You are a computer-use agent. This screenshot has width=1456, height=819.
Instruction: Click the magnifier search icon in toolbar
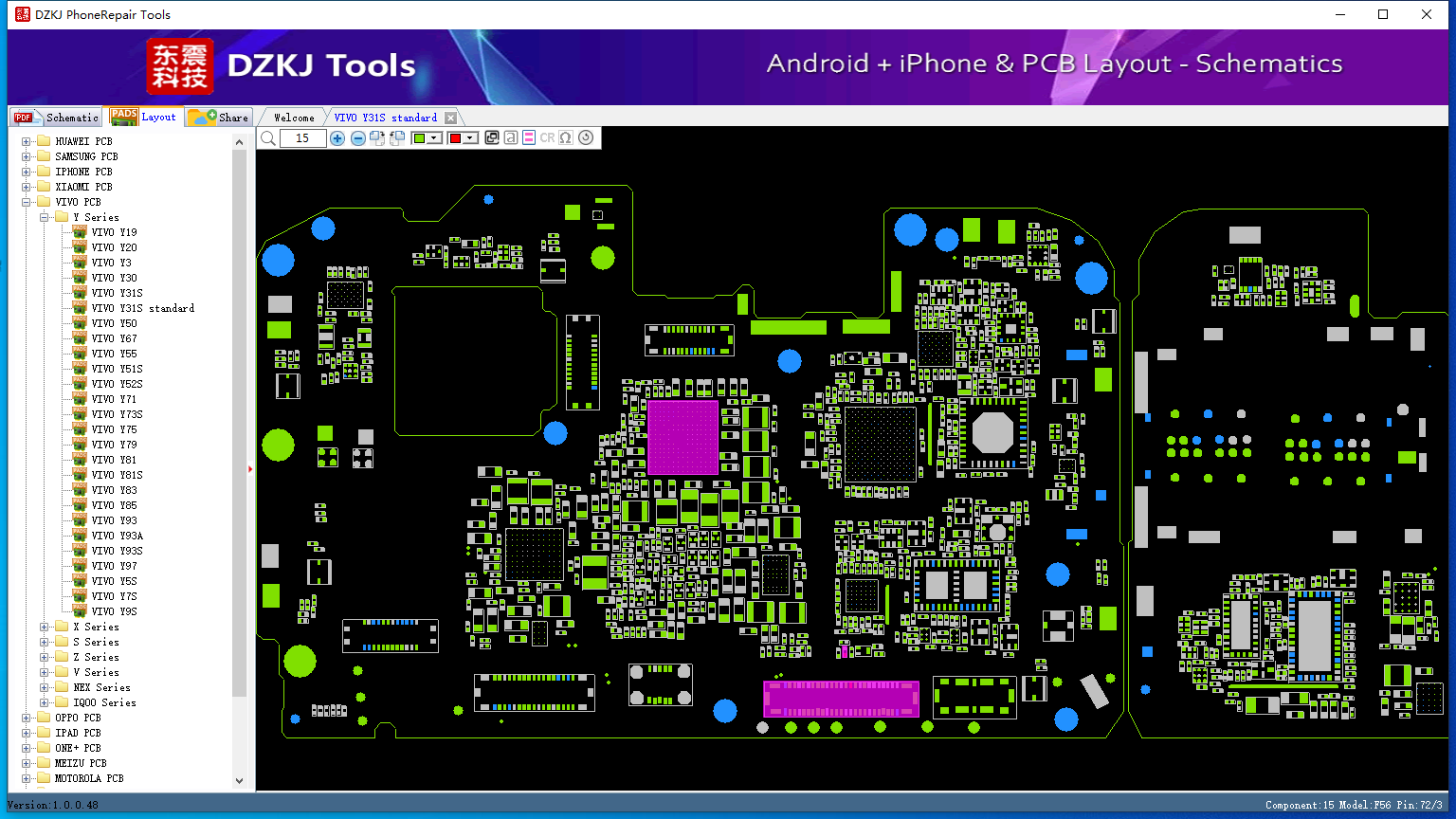click(268, 138)
